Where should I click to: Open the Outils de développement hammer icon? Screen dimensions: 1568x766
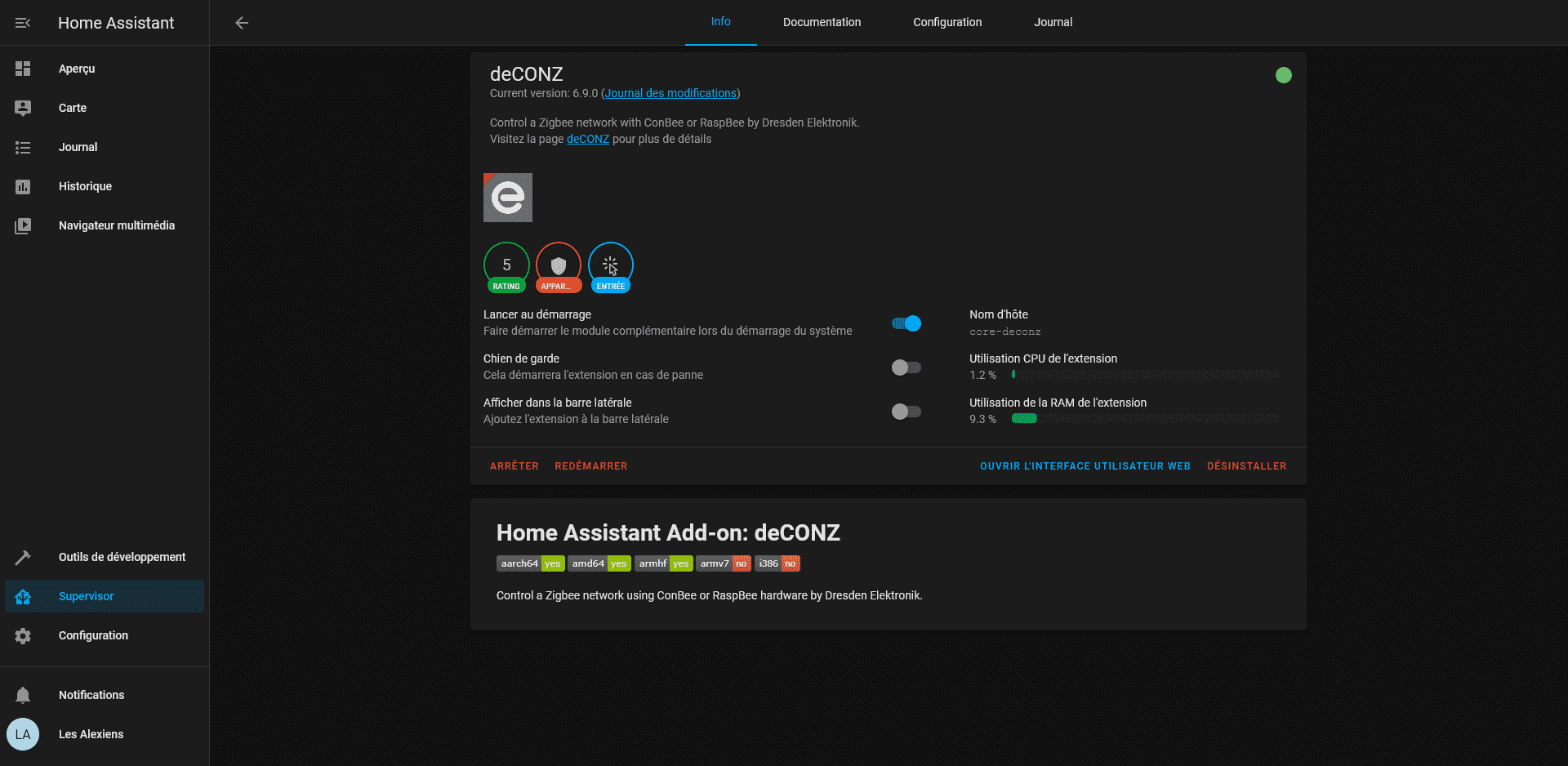(23, 557)
